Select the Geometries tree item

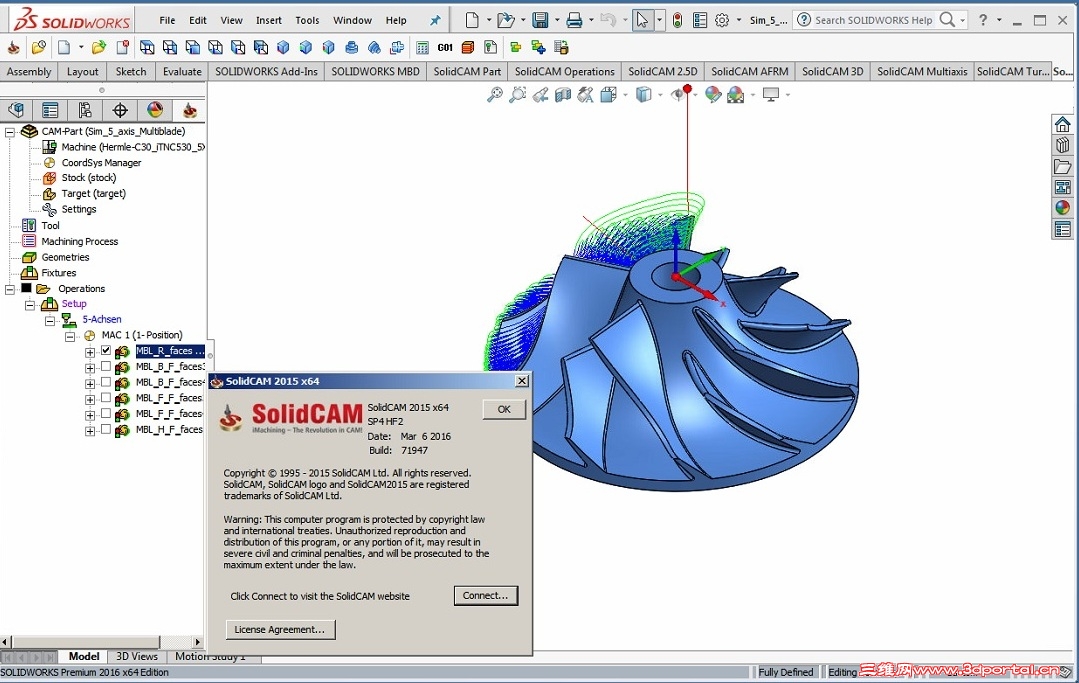pos(65,257)
